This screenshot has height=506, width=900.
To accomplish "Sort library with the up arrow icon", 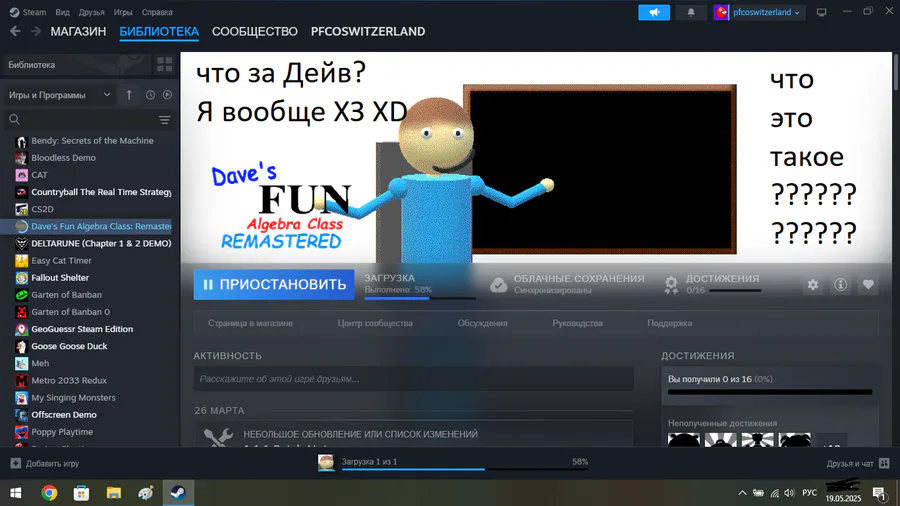I will pyautogui.click(x=129, y=95).
